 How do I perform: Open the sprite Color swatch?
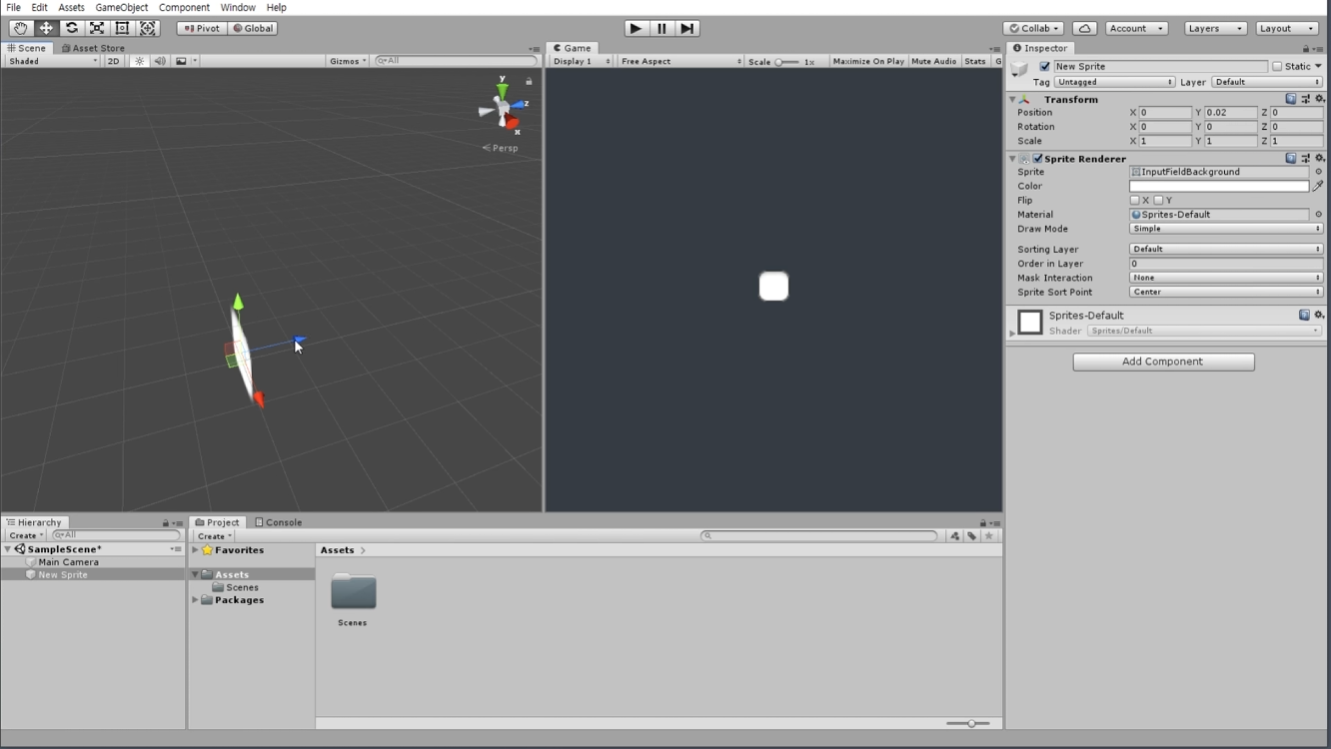click(1219, 186)
